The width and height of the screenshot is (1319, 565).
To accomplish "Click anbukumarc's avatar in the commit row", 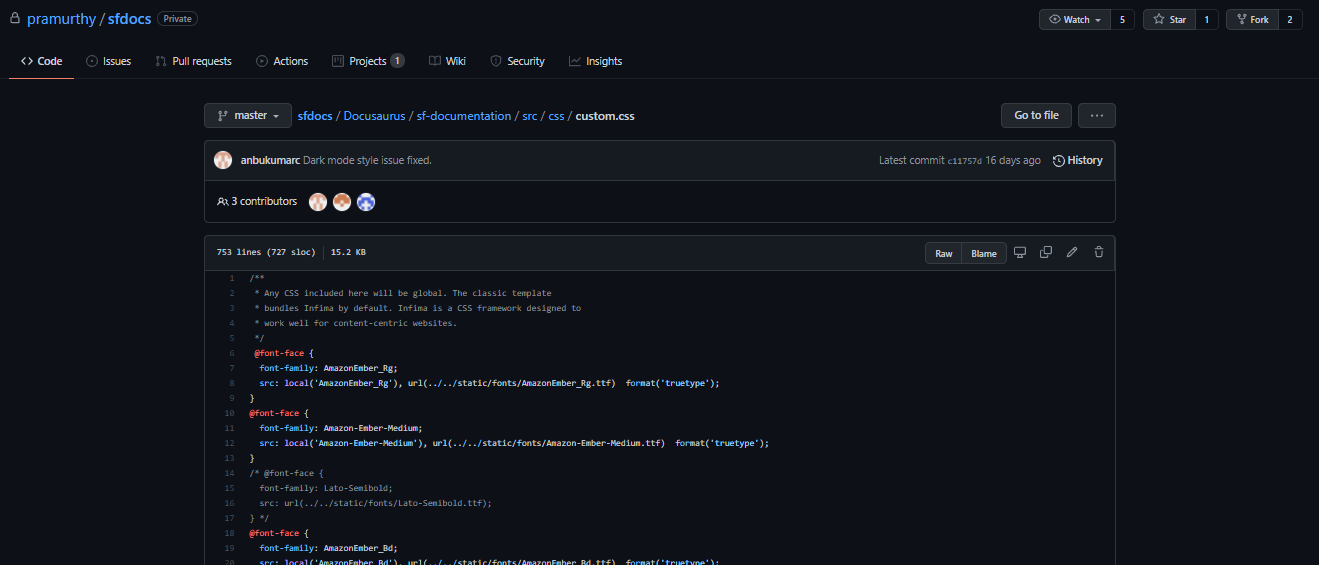I will (223, 160).
